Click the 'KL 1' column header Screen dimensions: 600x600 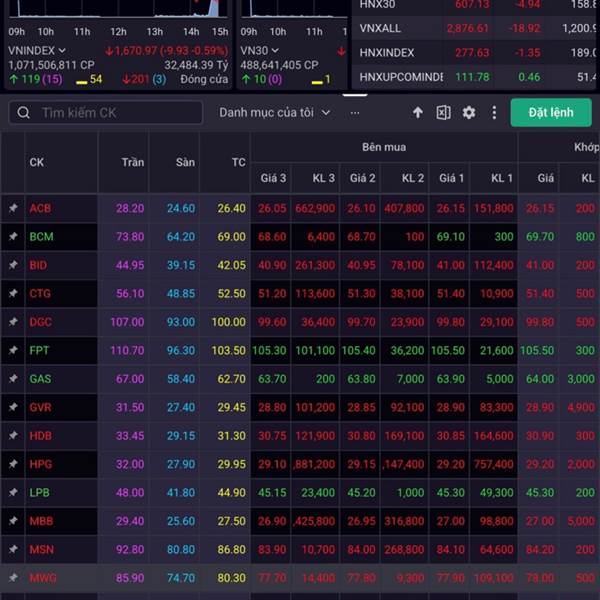click(x=502, y=178)
